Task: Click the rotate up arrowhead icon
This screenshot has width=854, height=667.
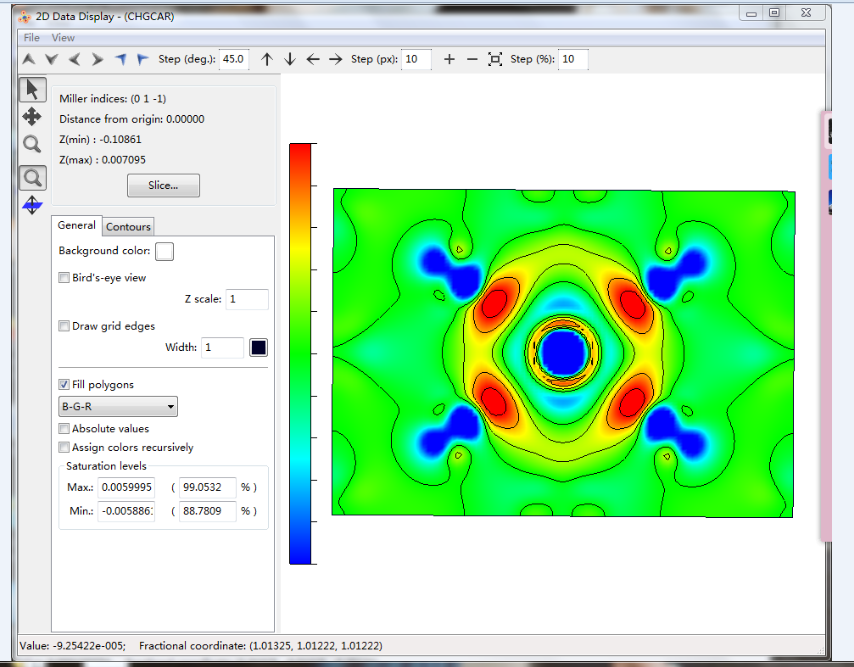Action: tap(29, 60)
